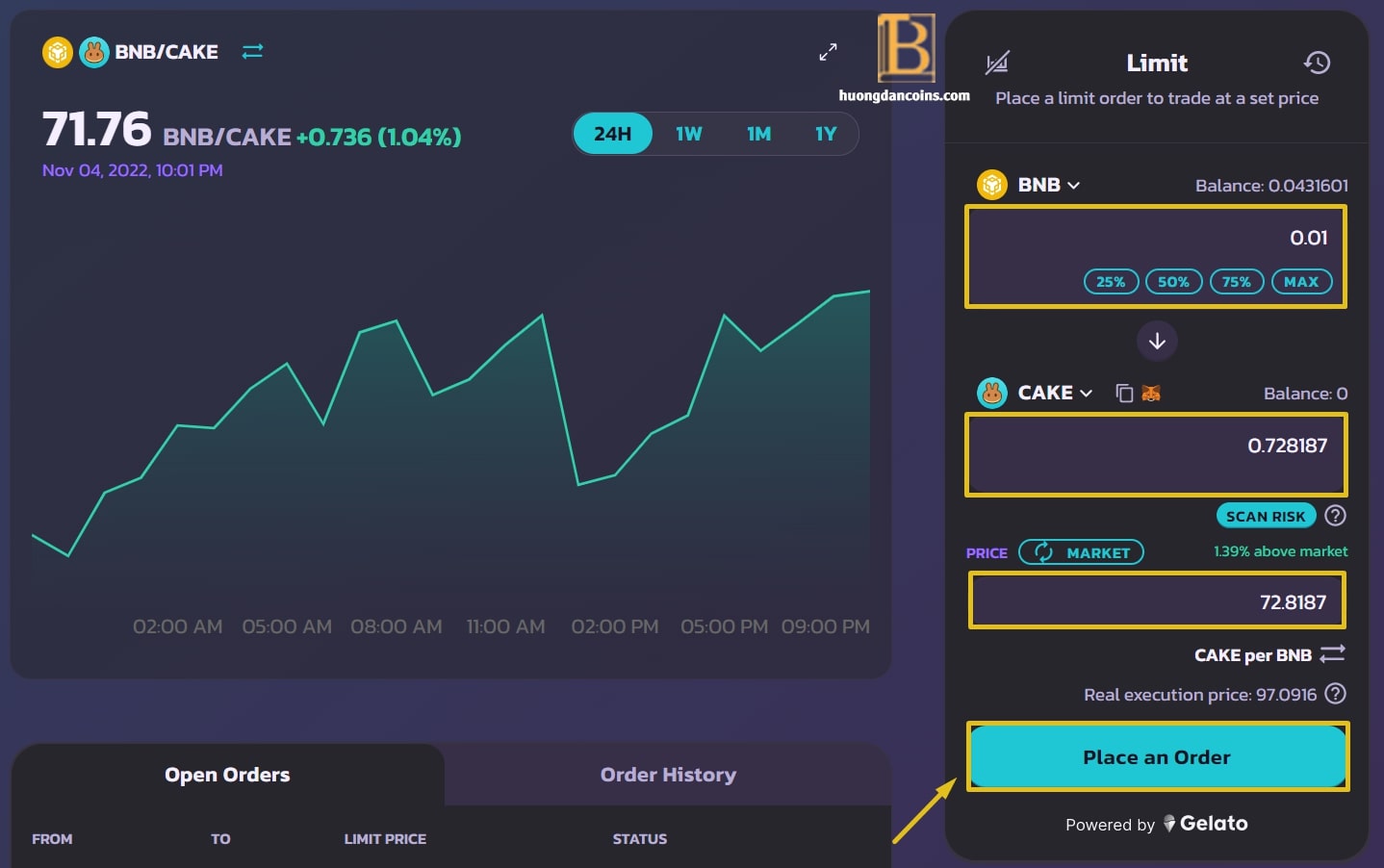
Task: Click the STATUS column header
Action: pos(640,839)
